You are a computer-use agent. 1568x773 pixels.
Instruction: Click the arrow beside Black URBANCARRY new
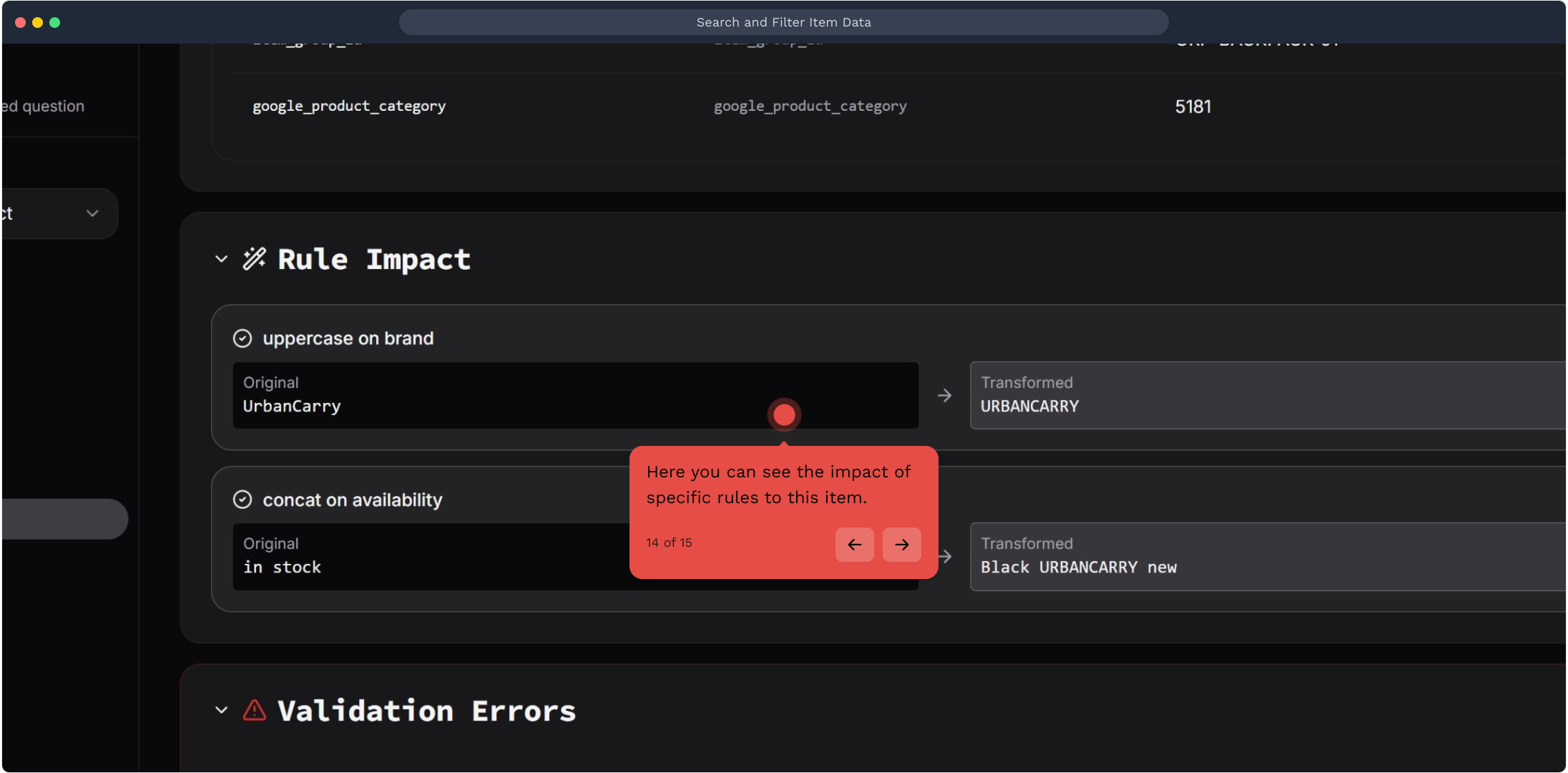946,557
